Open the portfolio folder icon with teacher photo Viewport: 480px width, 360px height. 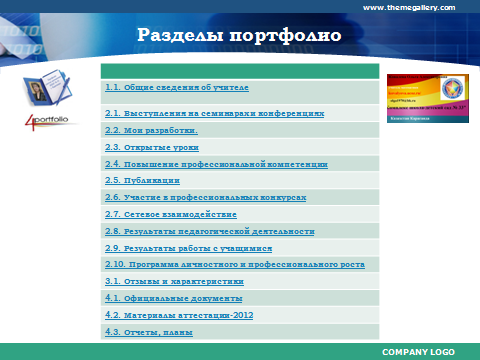pyautogui.click(x=47, y=87)
